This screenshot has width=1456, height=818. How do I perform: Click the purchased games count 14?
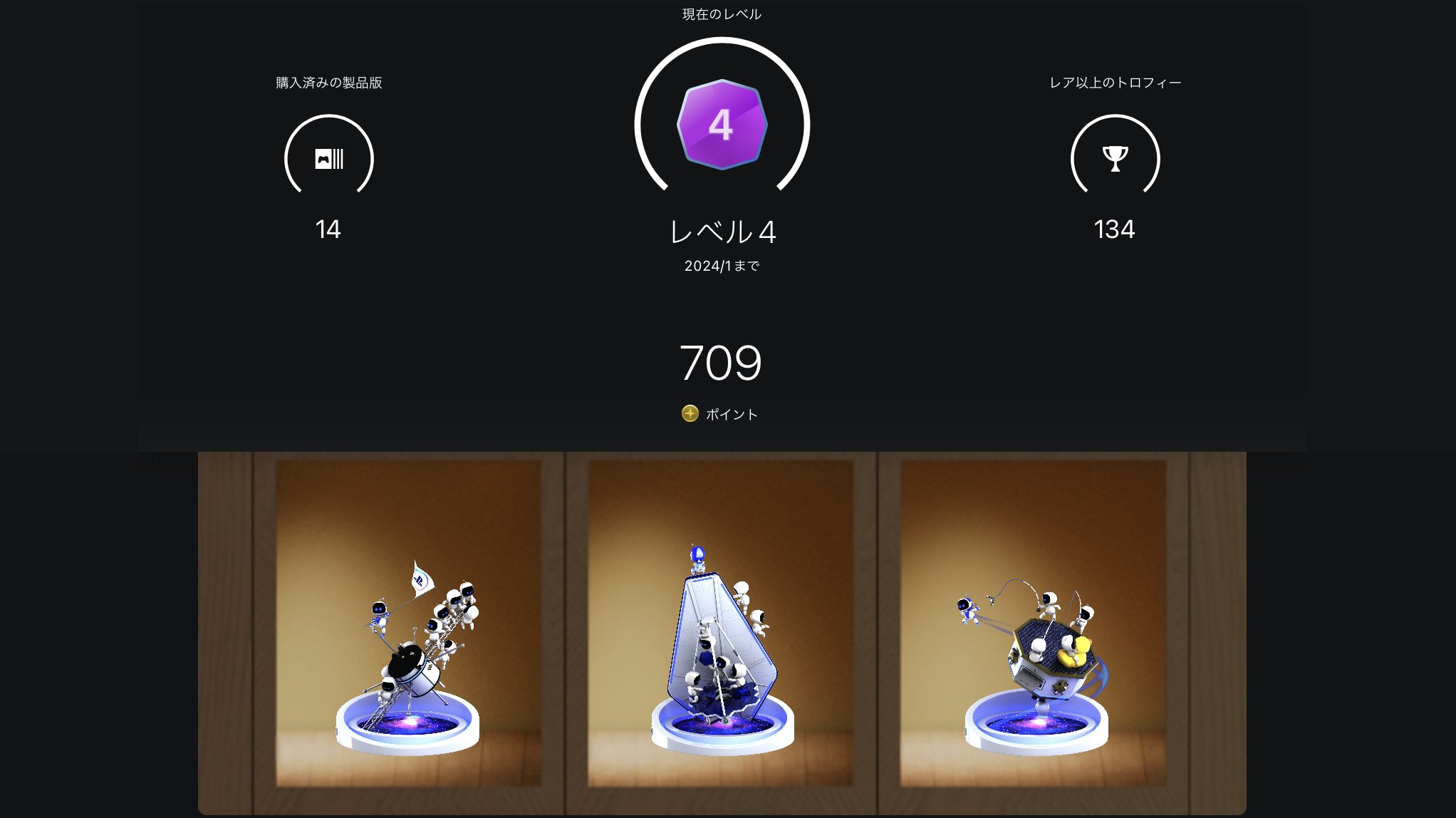coord(328,229)
